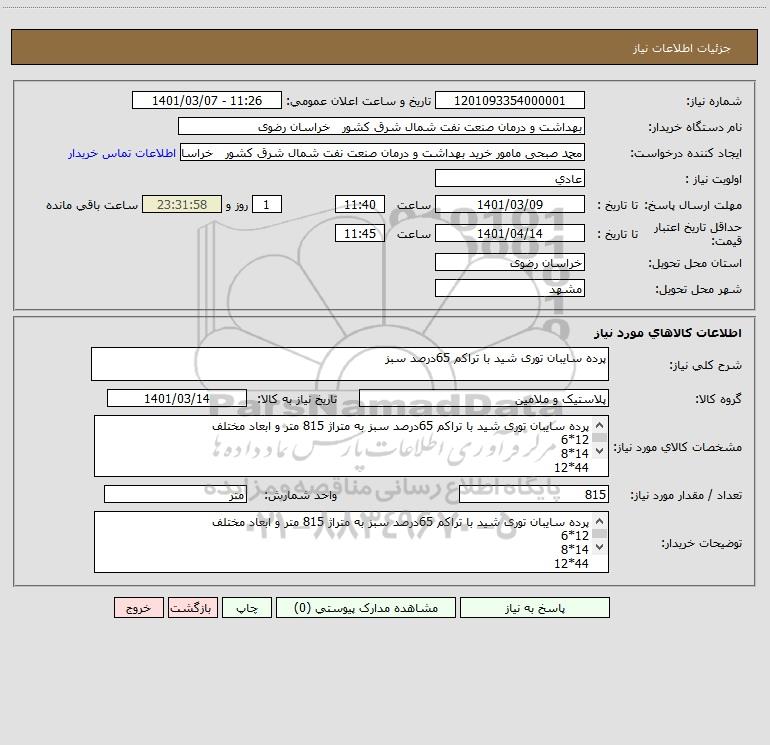Click the countdown timer 23:31:58
Viewport: 770px width, 745px height.
pos(182,204)
